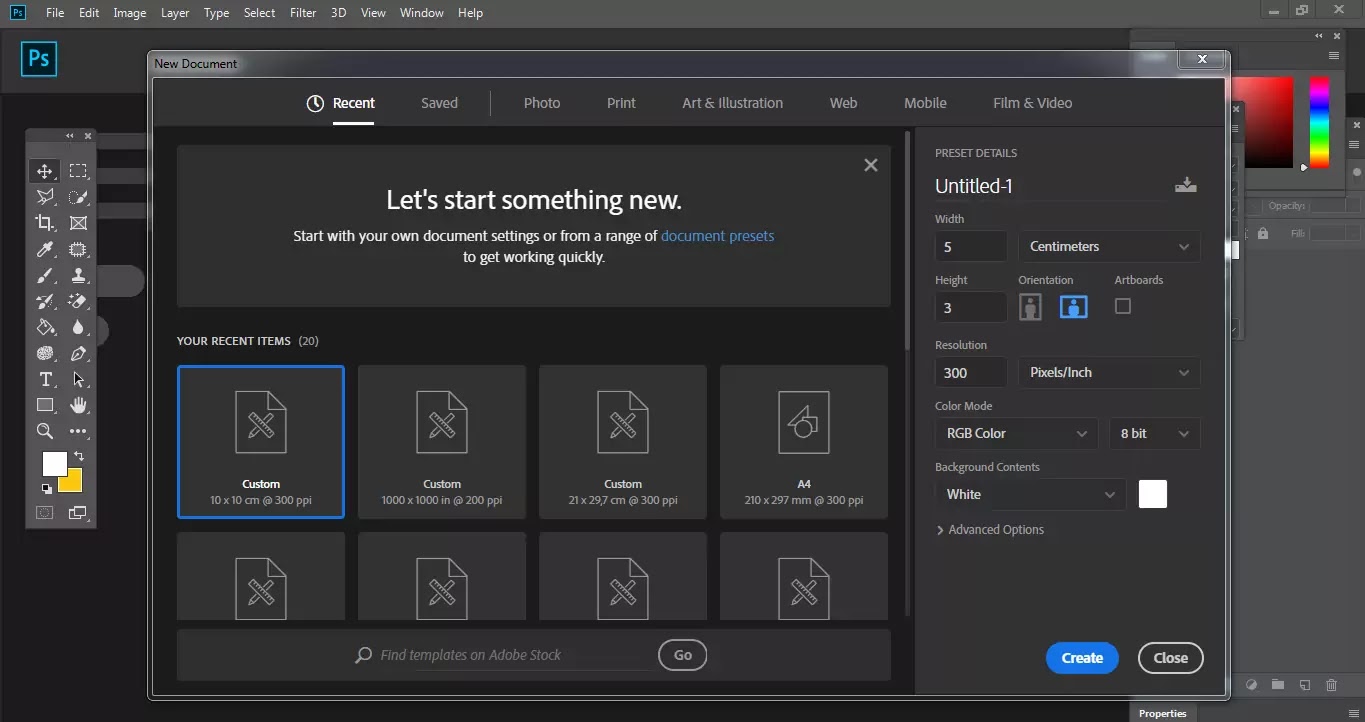Select the Frame tool

(78, 223)
